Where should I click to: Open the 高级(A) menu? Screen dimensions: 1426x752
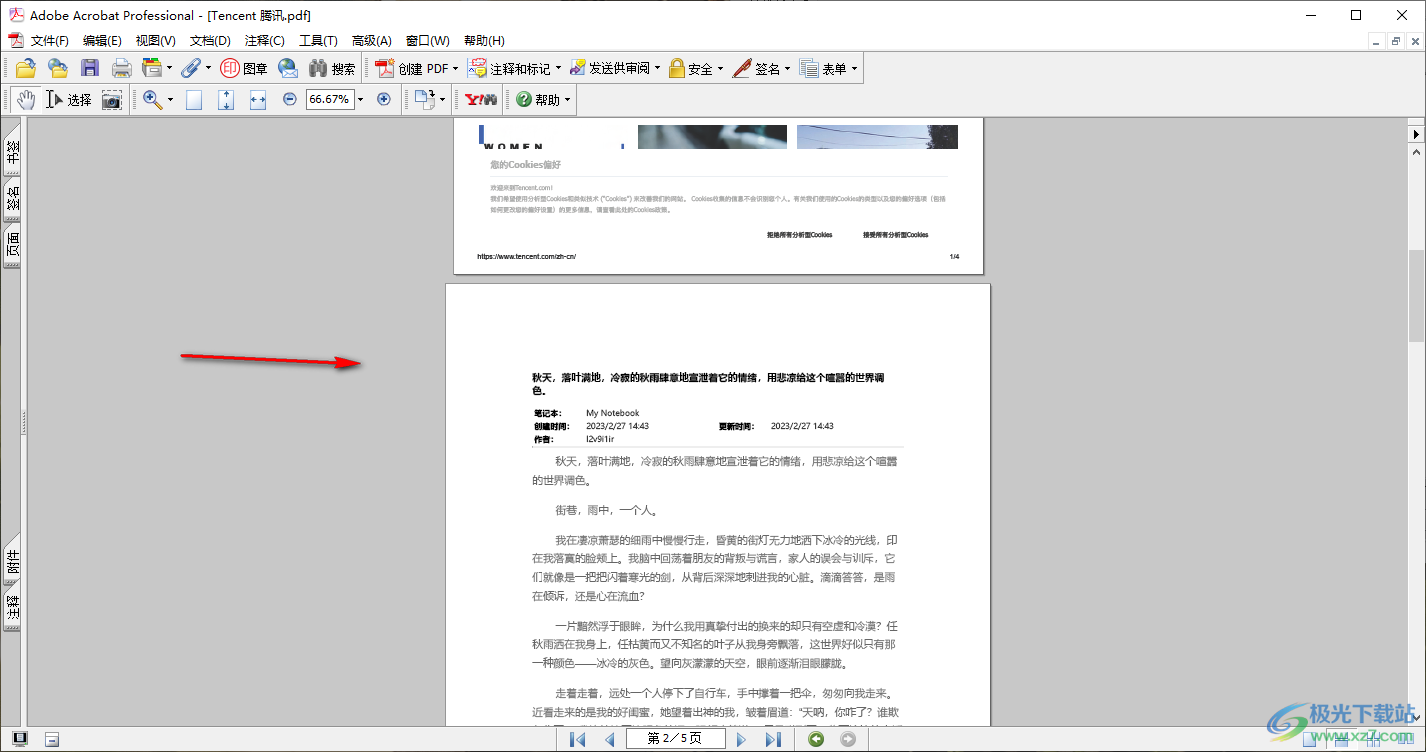[371, 40]
